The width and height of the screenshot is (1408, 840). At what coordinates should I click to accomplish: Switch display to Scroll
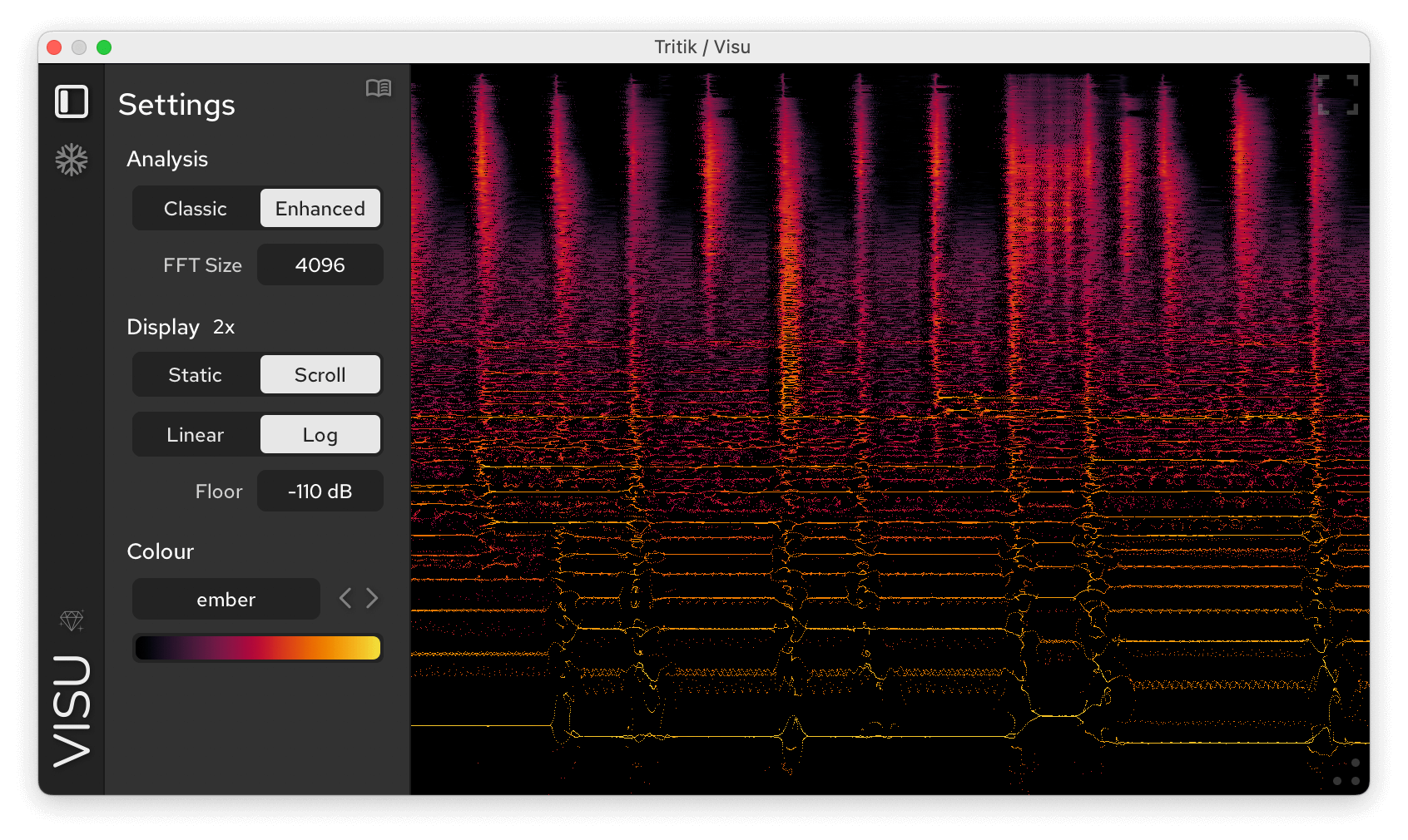pos(320,375)
